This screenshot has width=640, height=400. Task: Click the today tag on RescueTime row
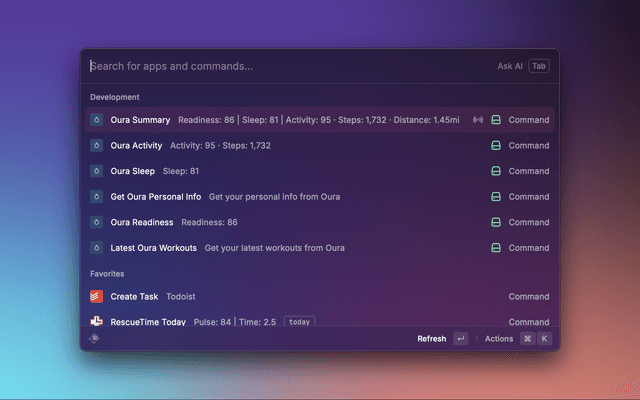(x=299, y=322)
